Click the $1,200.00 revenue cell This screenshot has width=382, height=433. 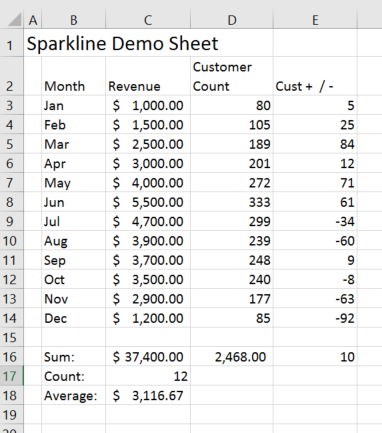tap(148, 318)
